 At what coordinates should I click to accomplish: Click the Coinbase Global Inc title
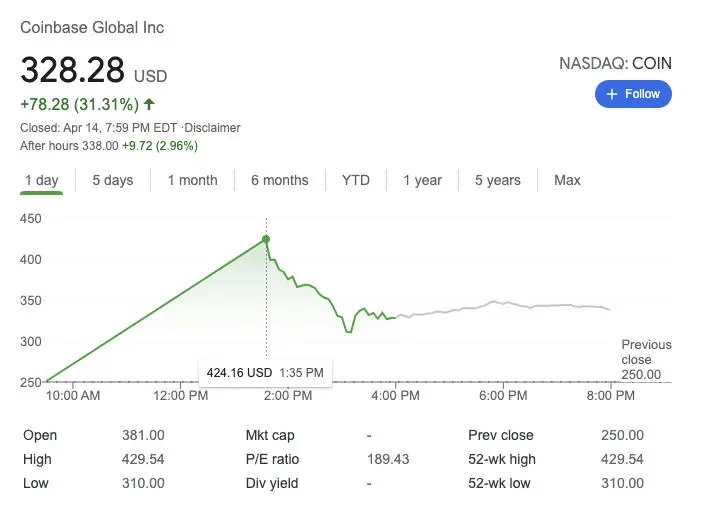pyautogui.click(x=92, y=27)
